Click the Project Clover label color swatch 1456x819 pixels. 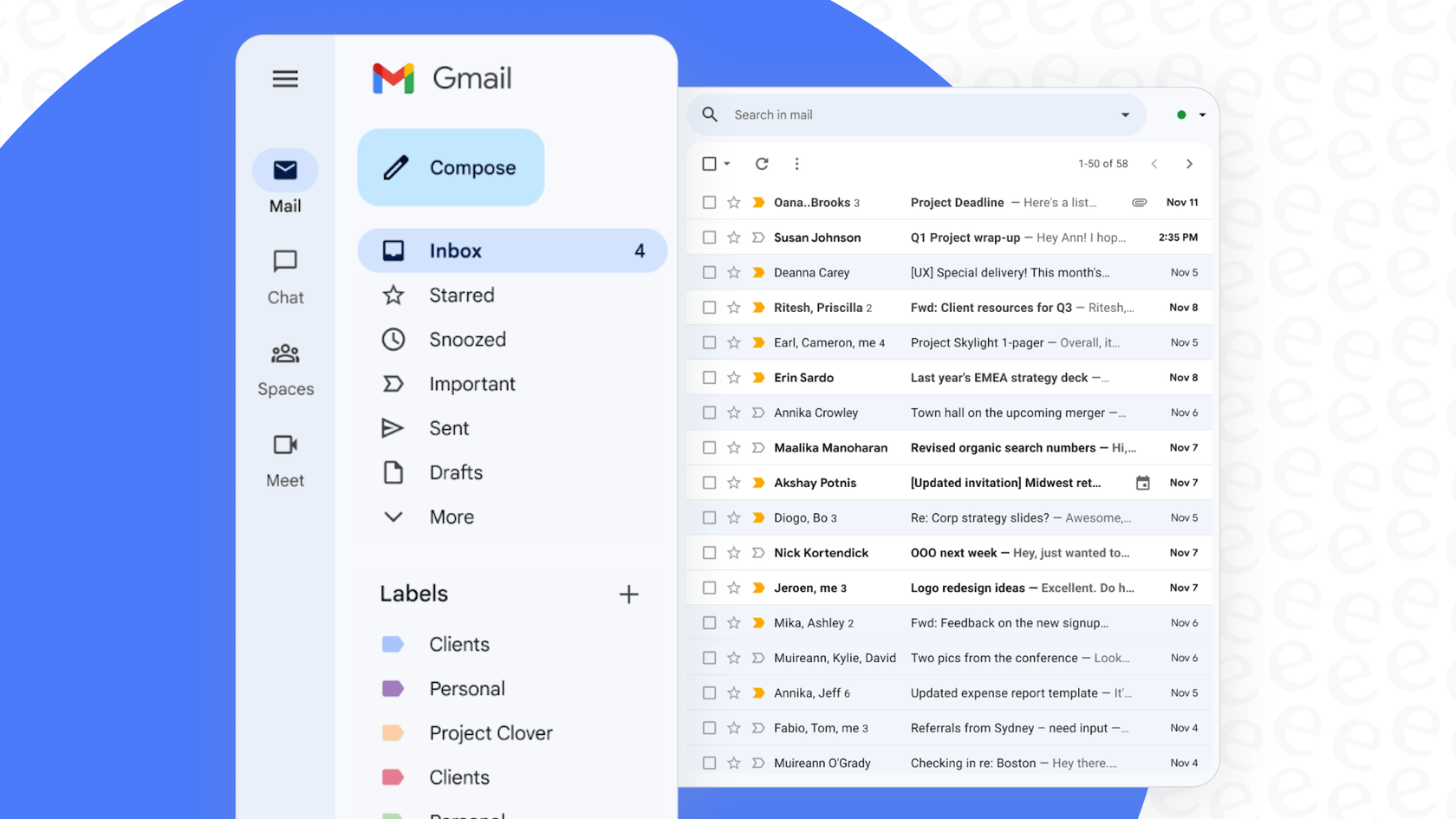click(393, 732)
